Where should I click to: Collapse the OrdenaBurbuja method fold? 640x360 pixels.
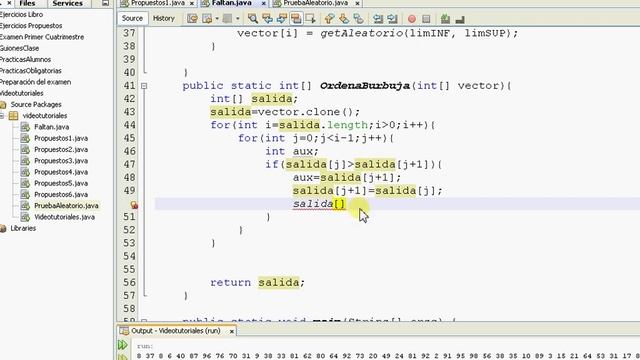[144, 86]
